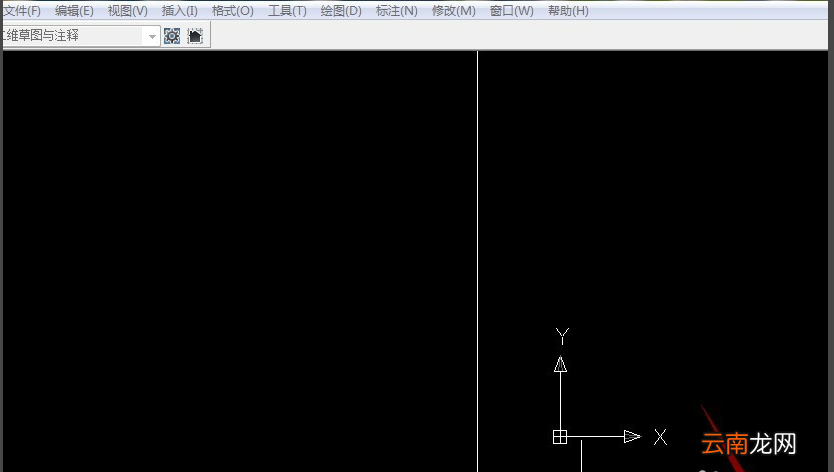
Task: Open the 插入(I) menu
Action: [x=180, y=11]
